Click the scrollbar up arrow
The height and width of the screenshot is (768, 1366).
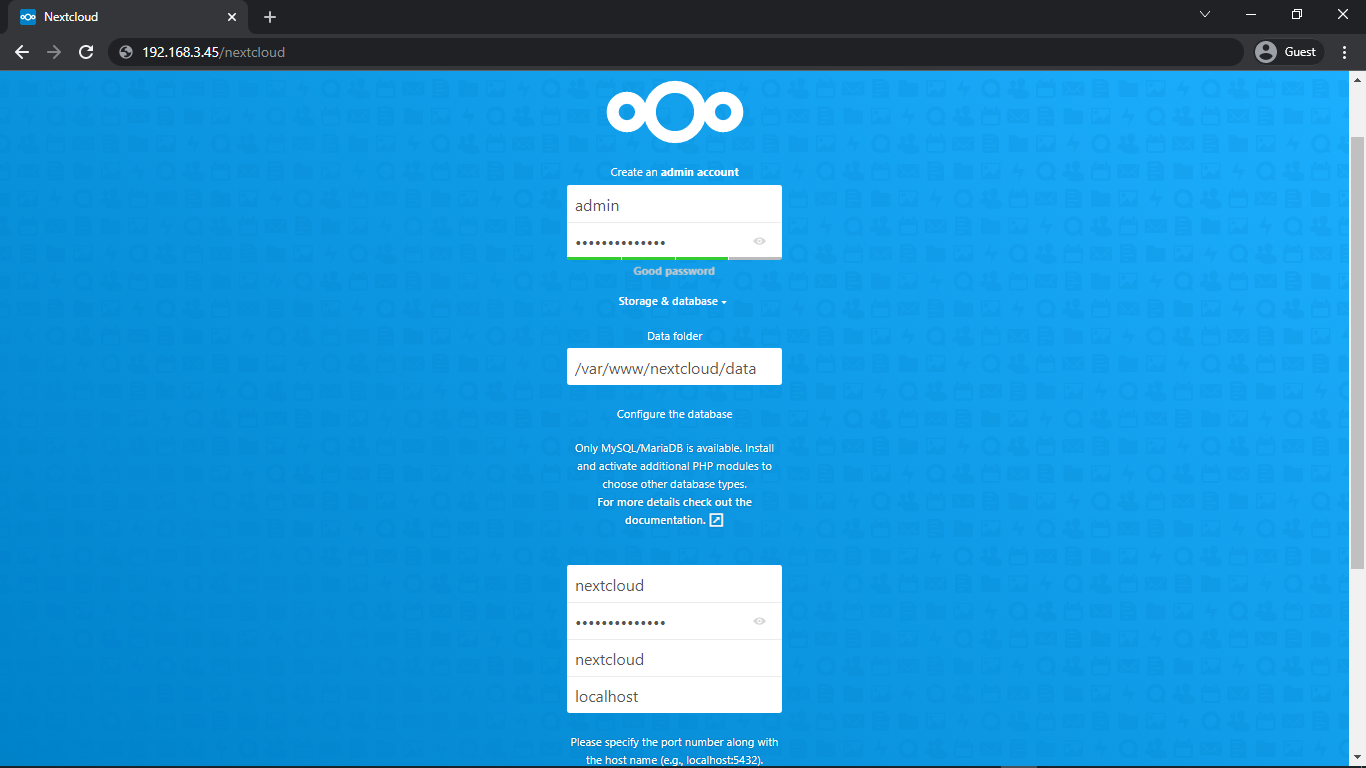coord(1358,79)
